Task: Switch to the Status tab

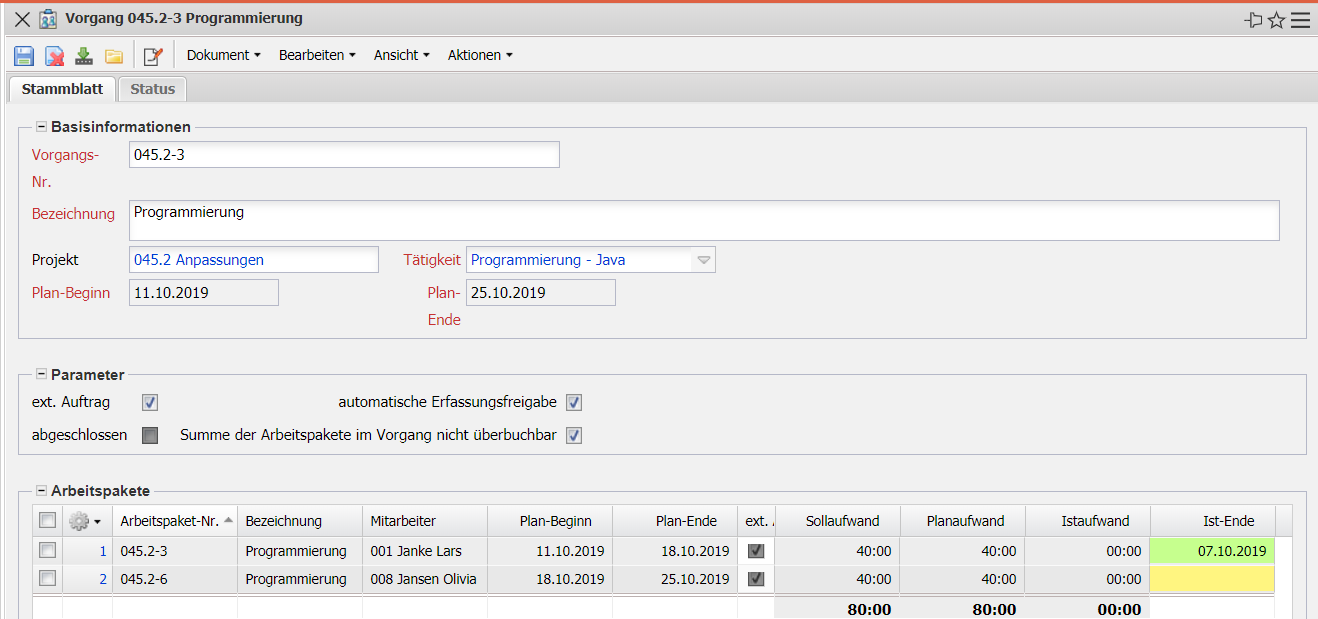Action: [x=152, y=89]
